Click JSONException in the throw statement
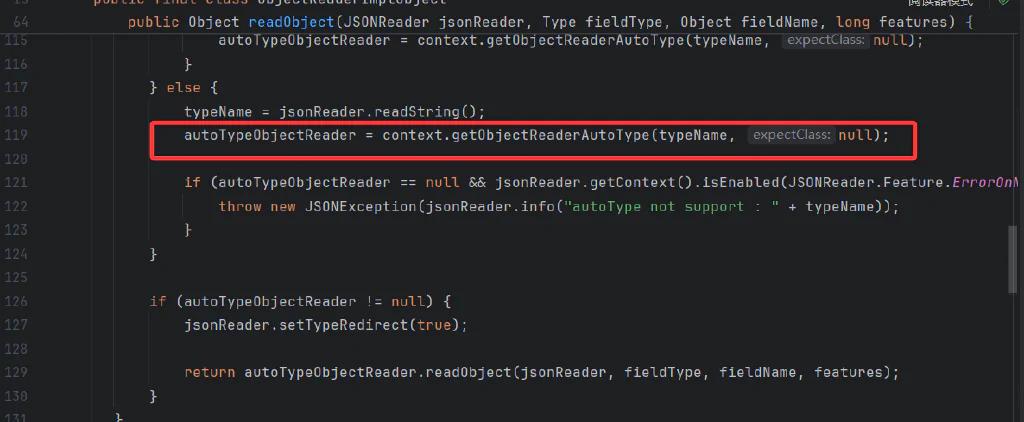Viewport: 1024px width, 422px height. pos(360,207)
